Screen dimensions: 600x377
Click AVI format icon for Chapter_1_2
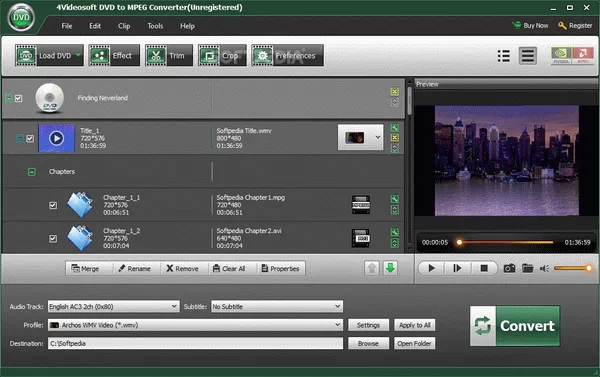tap(361, 238)
